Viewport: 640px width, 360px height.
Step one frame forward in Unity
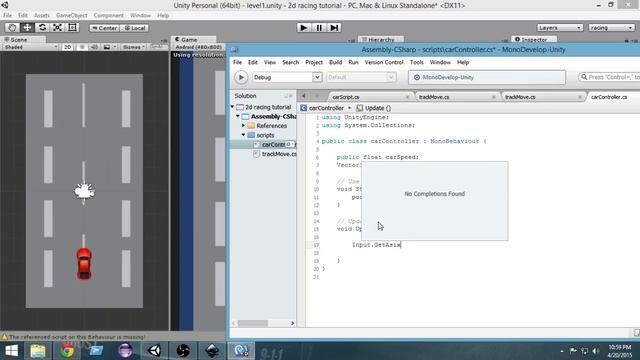pyautogui.click(x=334, y=27)
